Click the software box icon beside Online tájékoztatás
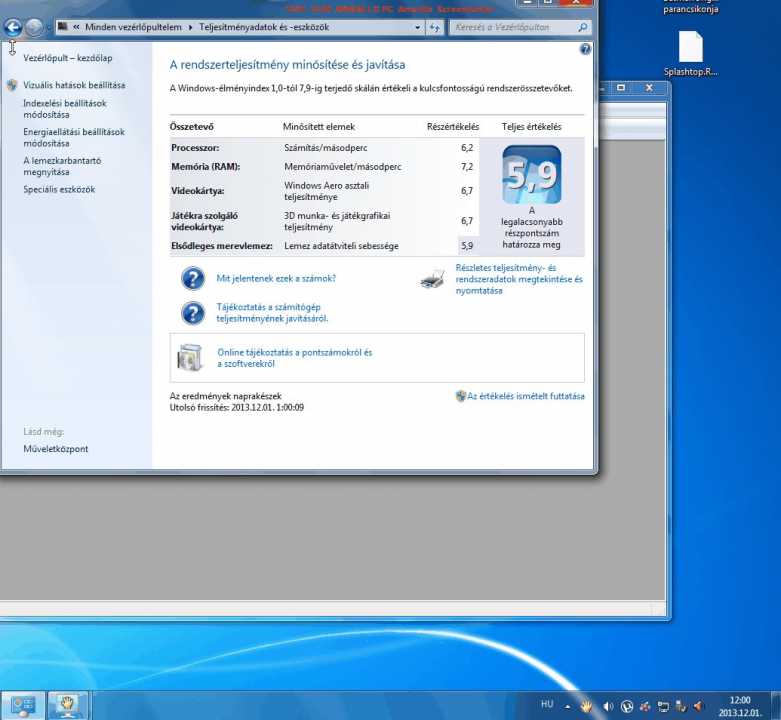 coord(190,358)
